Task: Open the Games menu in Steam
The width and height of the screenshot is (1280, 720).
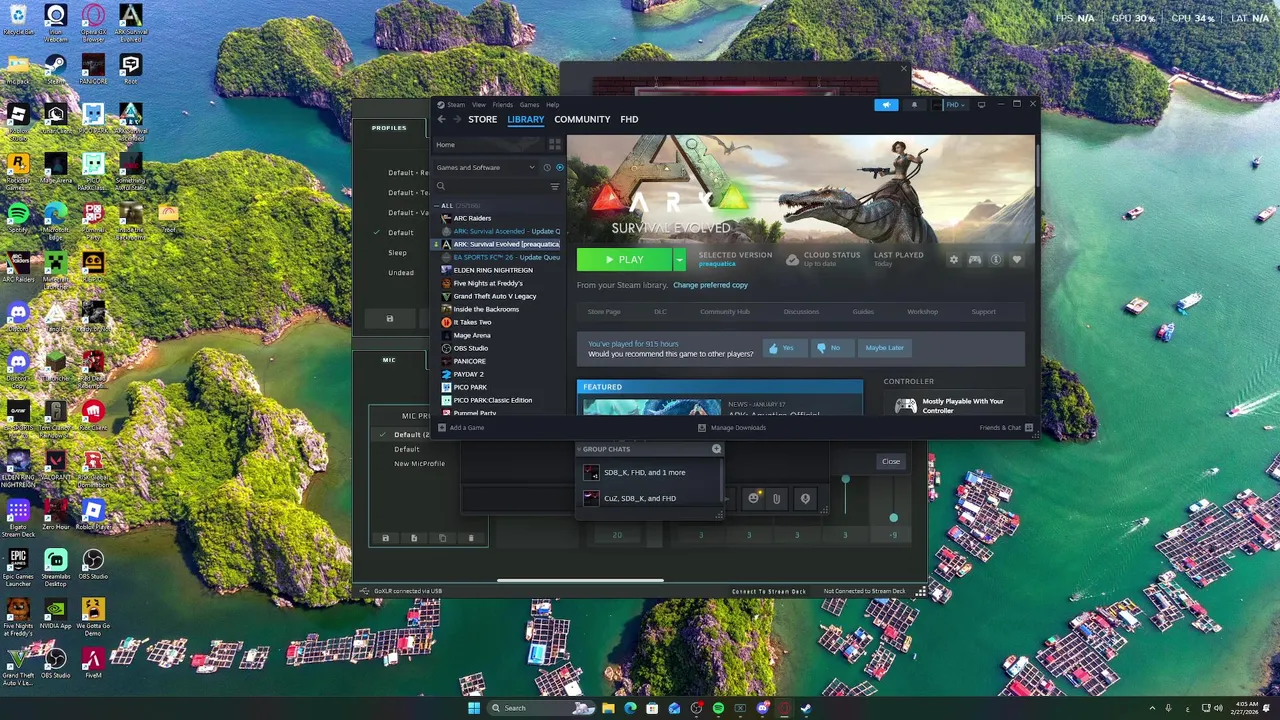Action: tap(529, 104)
